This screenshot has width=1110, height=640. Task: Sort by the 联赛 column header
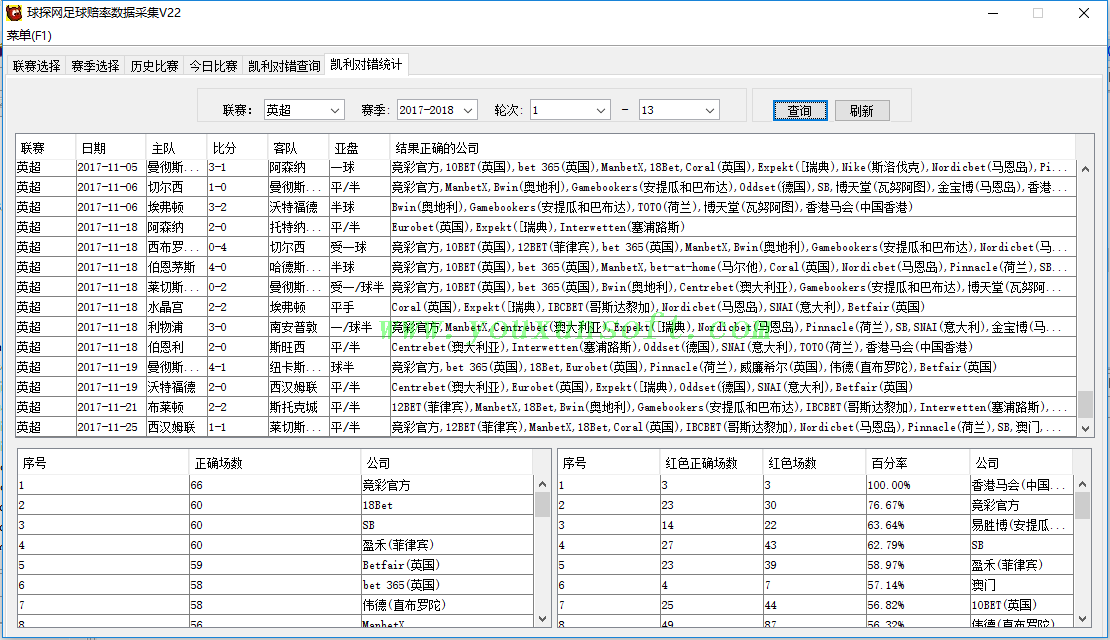pyautogui.click(x=45, y=148)
